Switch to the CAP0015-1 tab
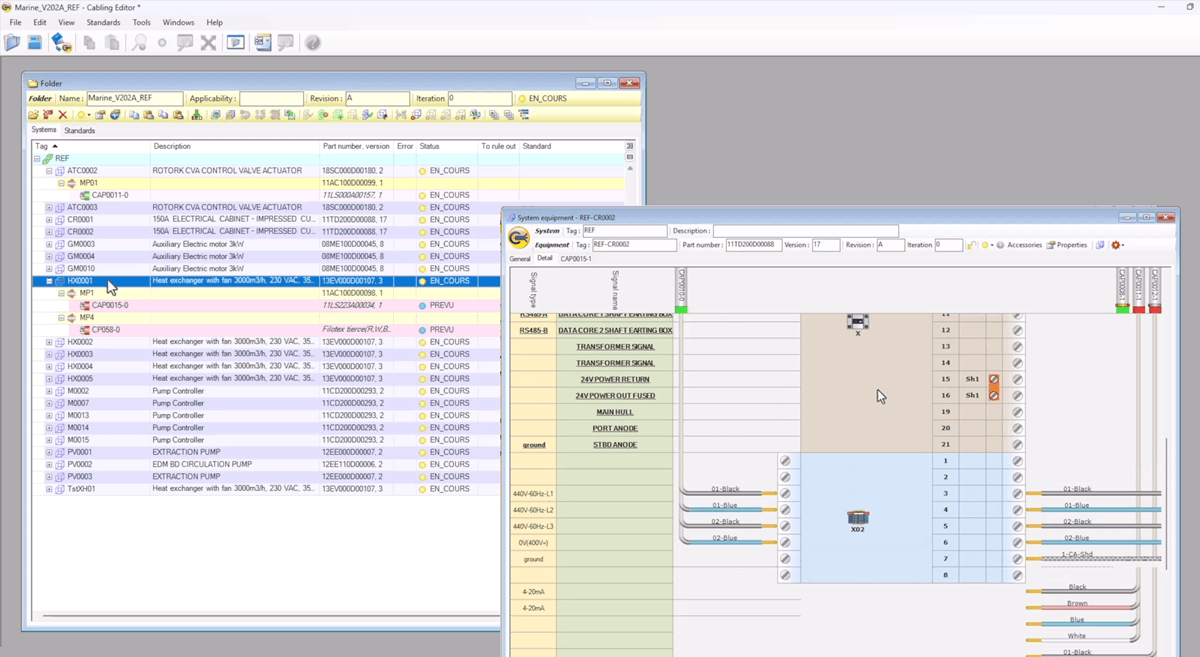Viewport: 1200px width, 657px height. (x=575, y=259)
